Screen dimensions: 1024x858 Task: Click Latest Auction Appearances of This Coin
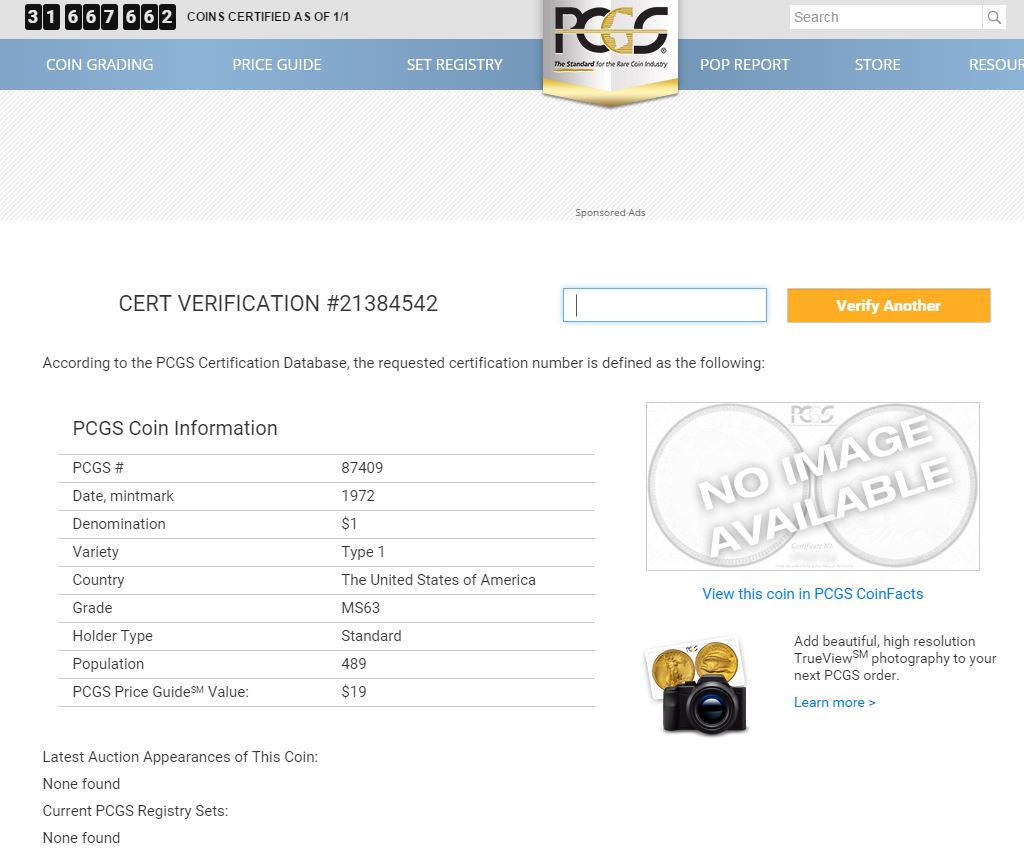(x=180, y=757)
